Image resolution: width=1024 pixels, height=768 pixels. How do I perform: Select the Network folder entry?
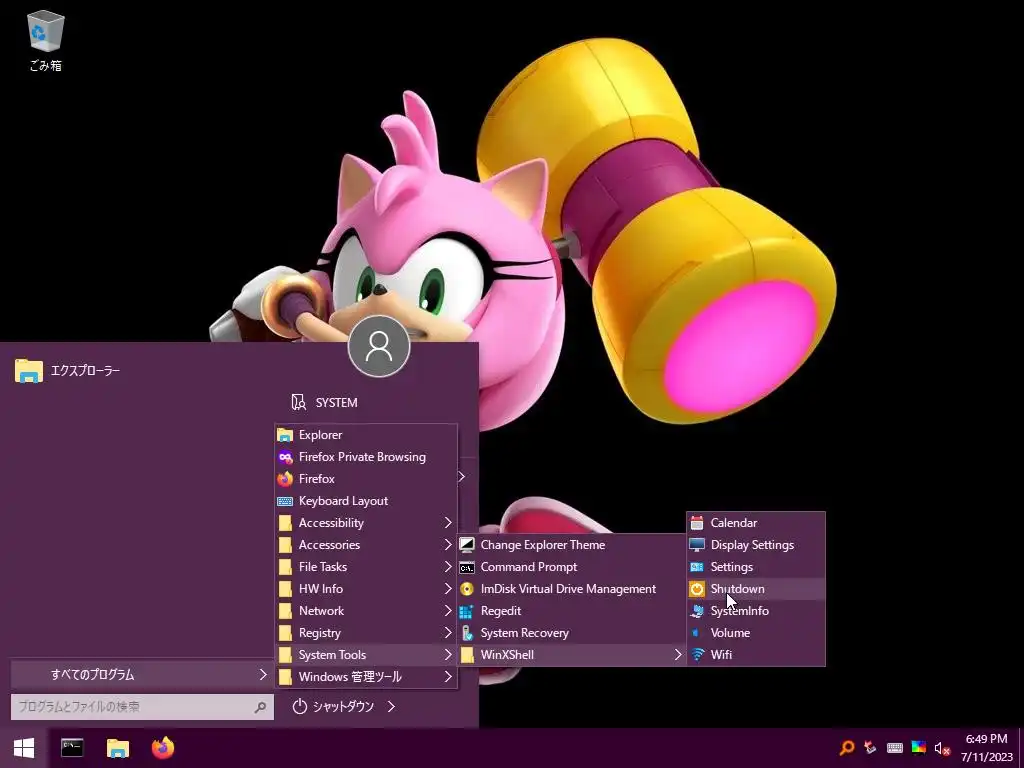tap(366, 611)
